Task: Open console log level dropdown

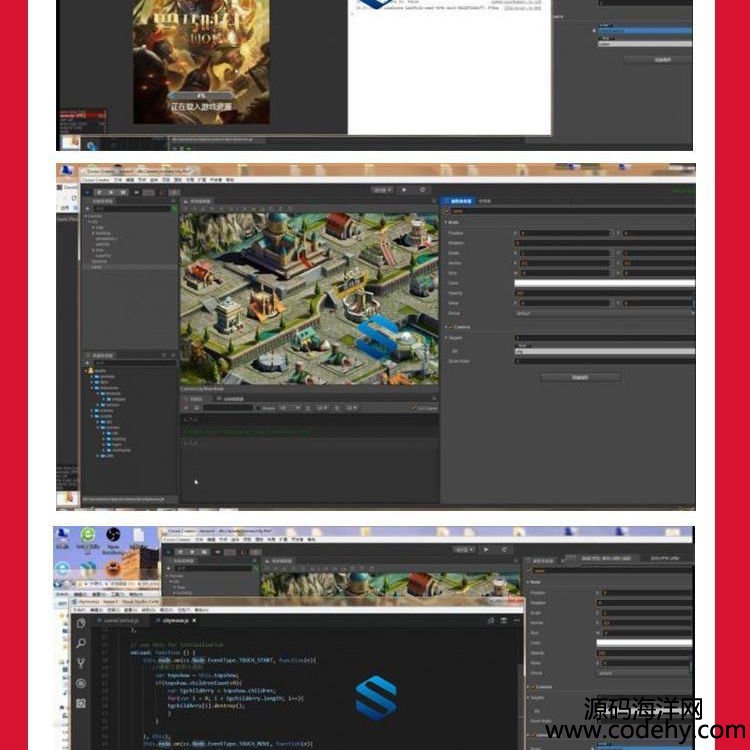Action: 289,408
